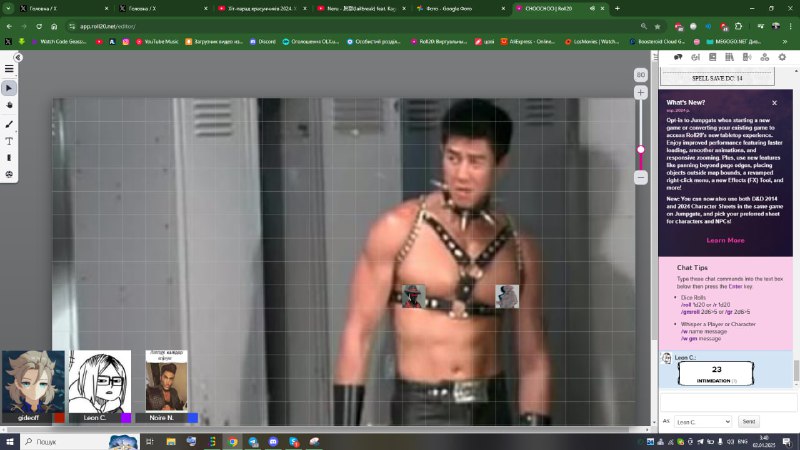Image resolution: width=800 pixels, height=450 pixels.
Task: Open the 'As' speaker dropdown
Action: click(x=703, y=422)
